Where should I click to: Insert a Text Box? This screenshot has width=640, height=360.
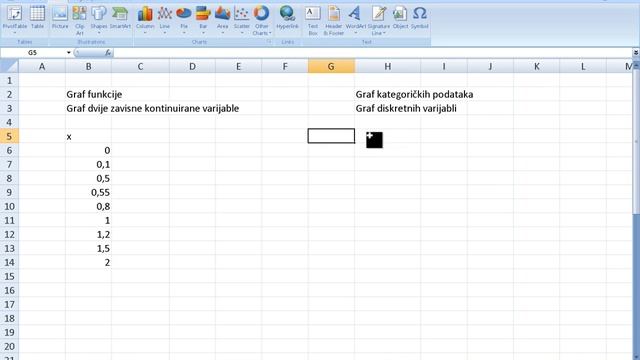[313, 20]
